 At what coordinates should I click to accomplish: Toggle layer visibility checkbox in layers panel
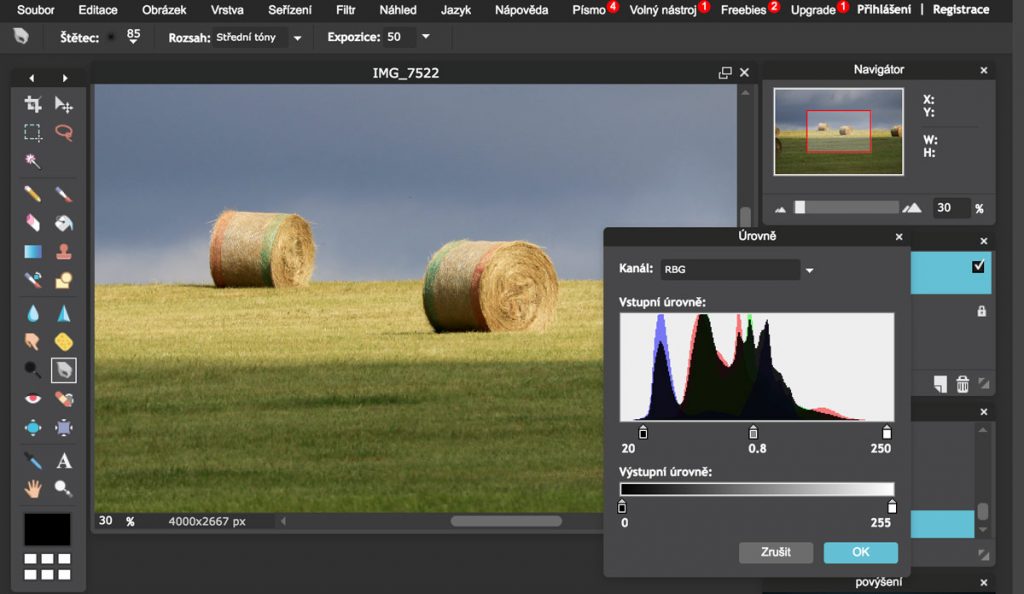[978, 267]
